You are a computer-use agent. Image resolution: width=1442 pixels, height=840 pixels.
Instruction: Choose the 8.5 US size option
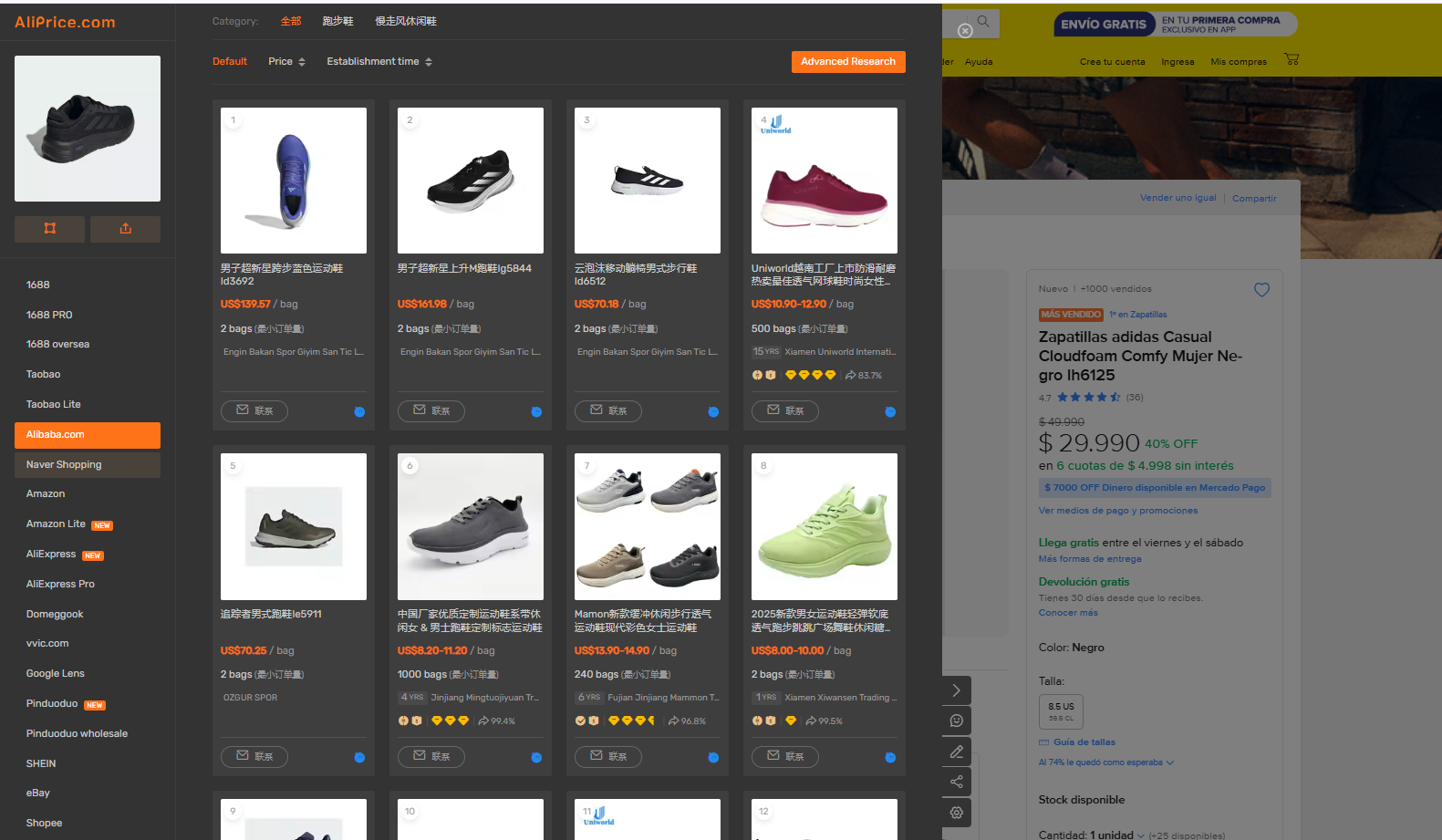(1061, 711)
